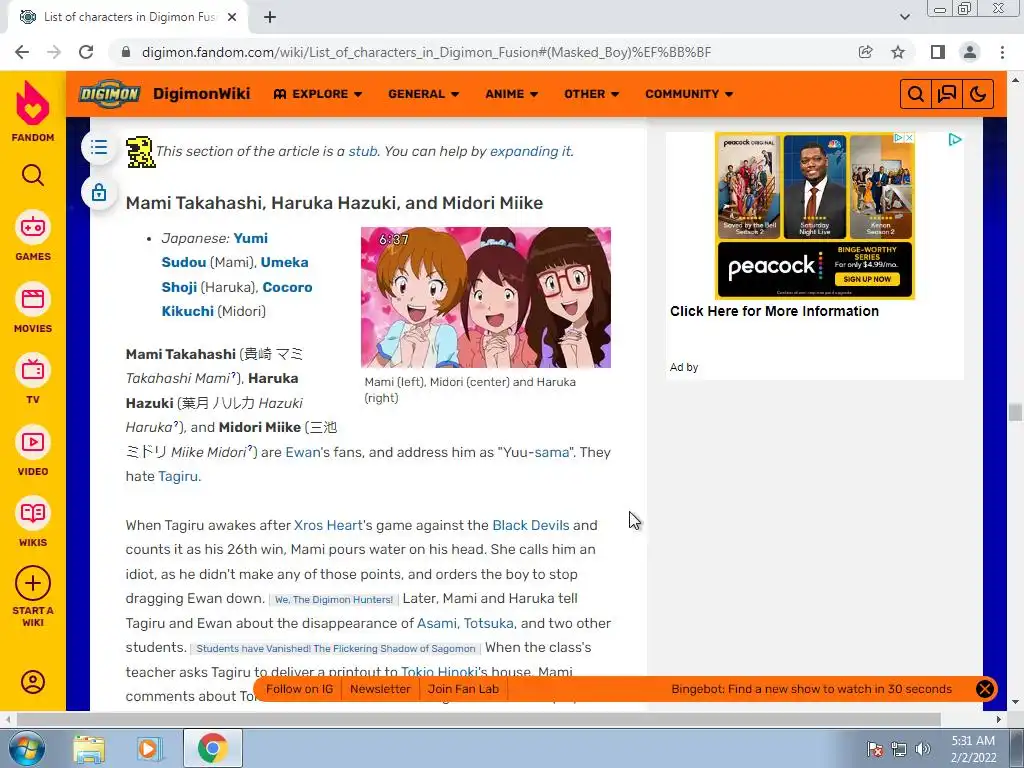The image size is (1024, 768).
Task: Click the page protection lock icon
Action: pos(99,193)
